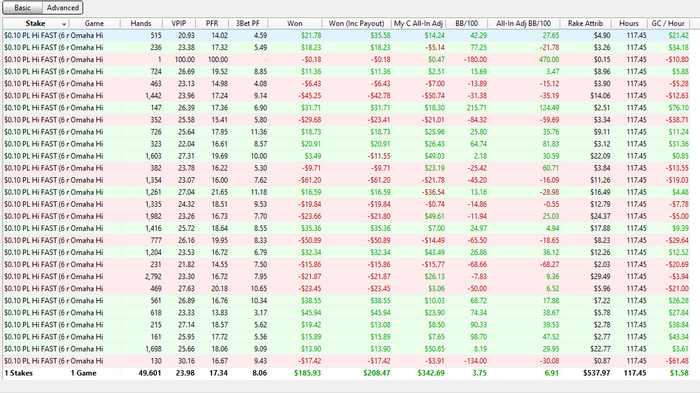700x393 pixels.
Task: Sort by the PFR column header
Action: (212, 23)
